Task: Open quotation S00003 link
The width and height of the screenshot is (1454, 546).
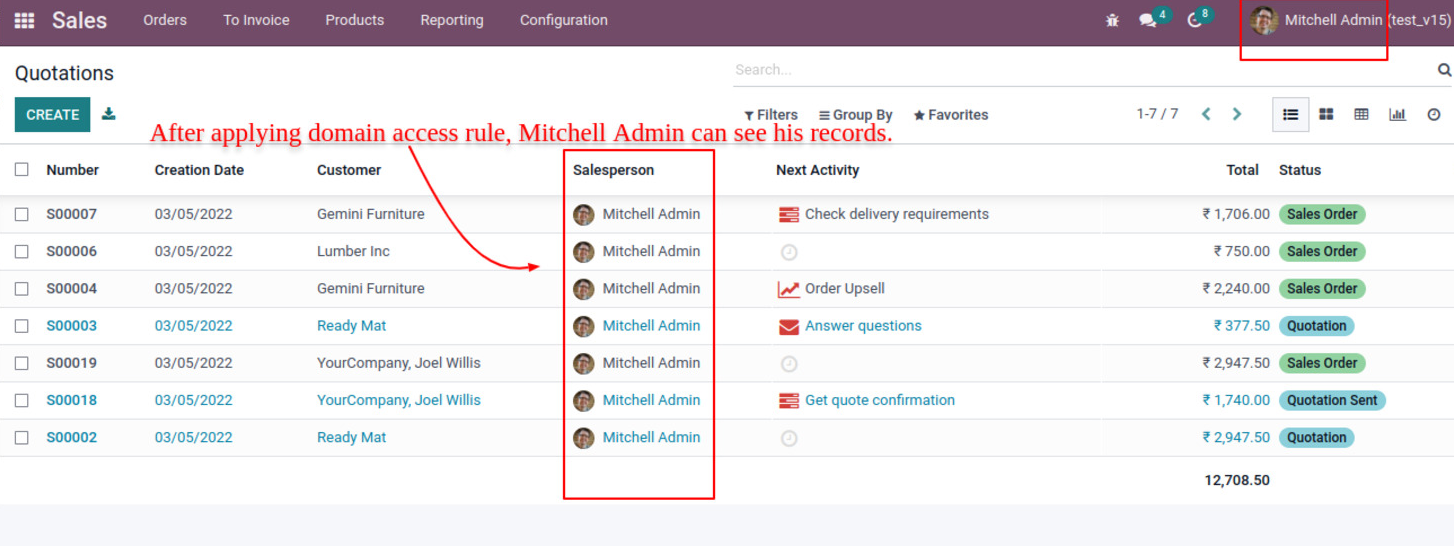Action: point(71,326)
